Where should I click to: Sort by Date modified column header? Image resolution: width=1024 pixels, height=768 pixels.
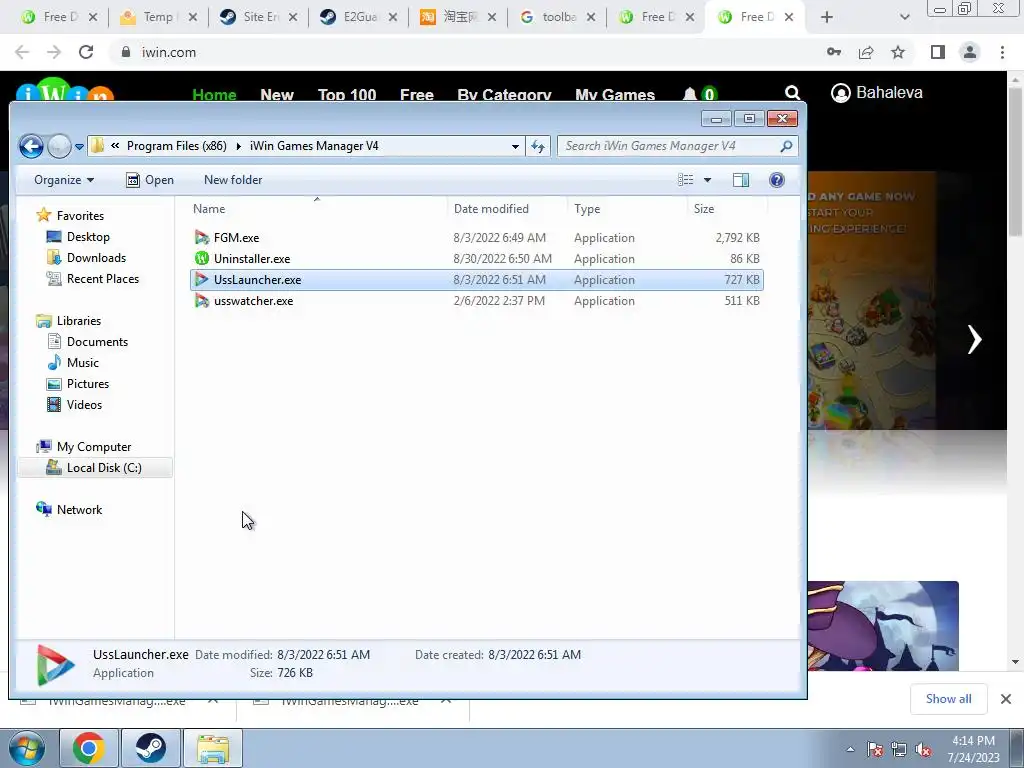coord(491,209)
